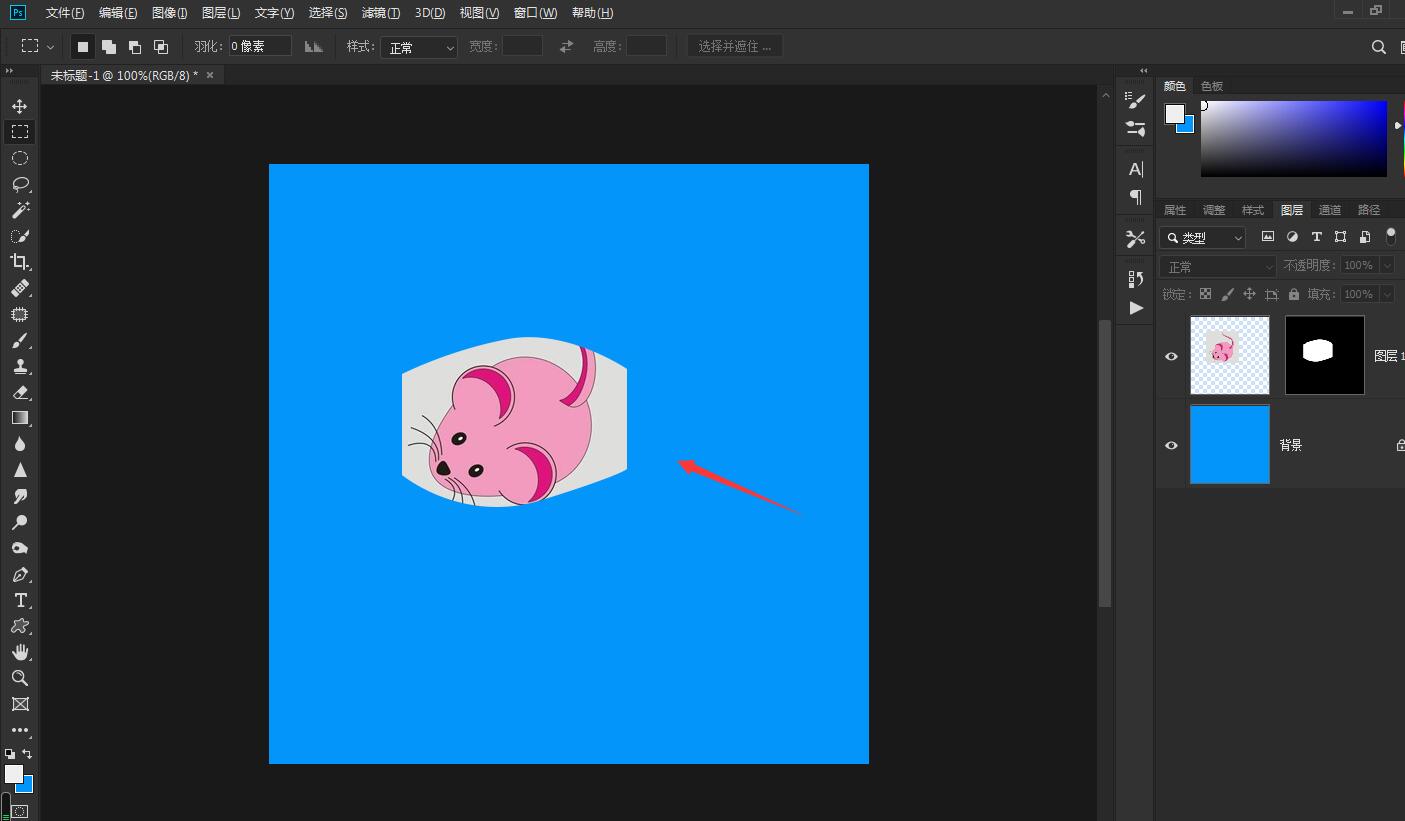Select the Eraser tool
Image resolution: width=1405 pixels, height=821 pixels.
tap(20, 392)
